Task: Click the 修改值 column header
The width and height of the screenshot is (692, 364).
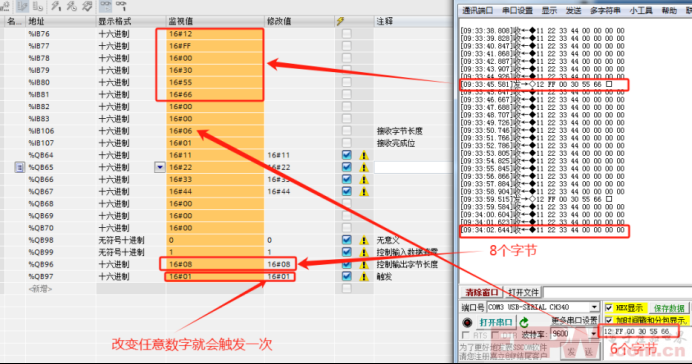Action: click(x=300, y=21)
